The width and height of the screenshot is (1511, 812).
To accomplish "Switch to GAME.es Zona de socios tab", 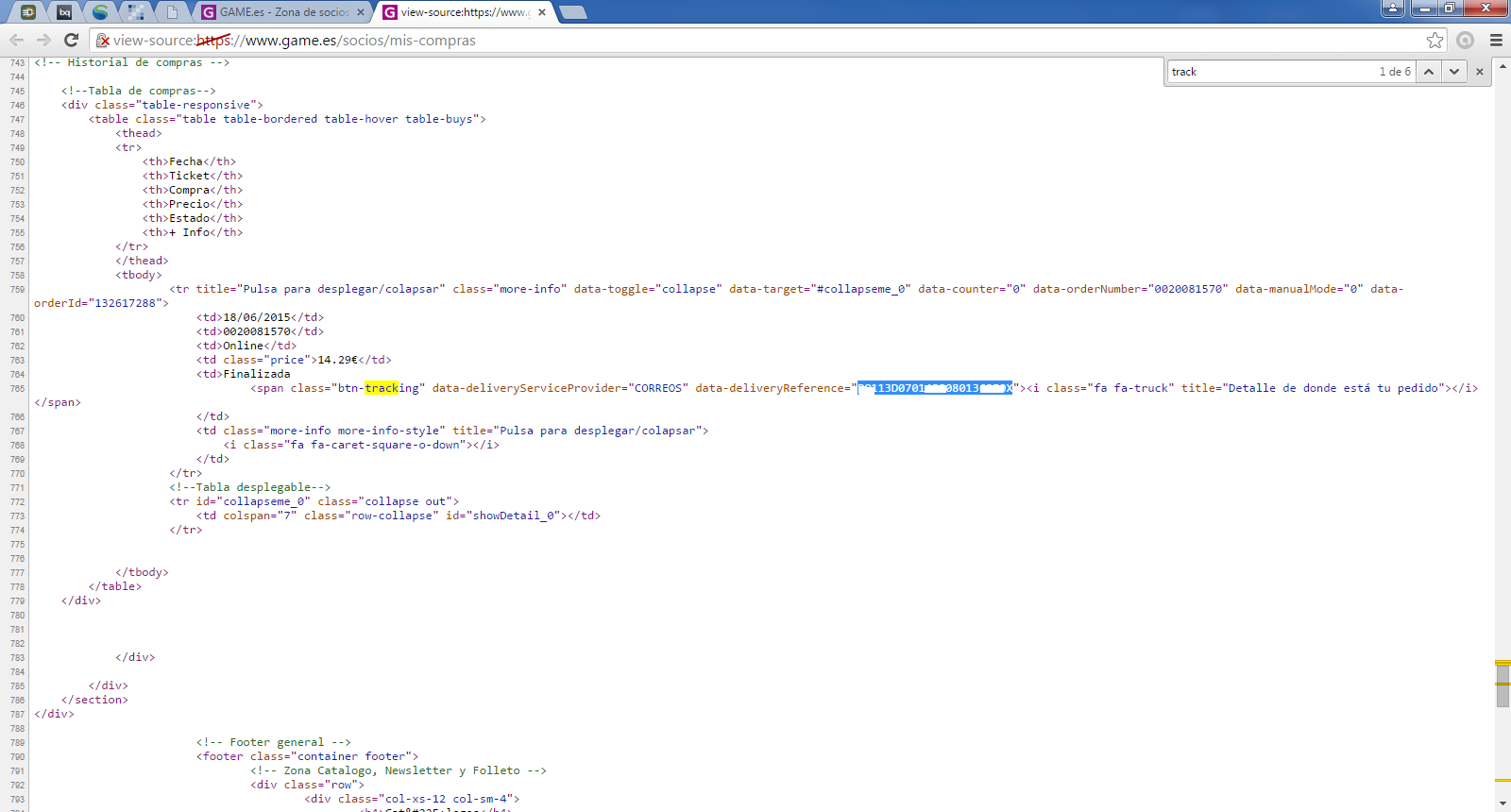I will 283,12.
